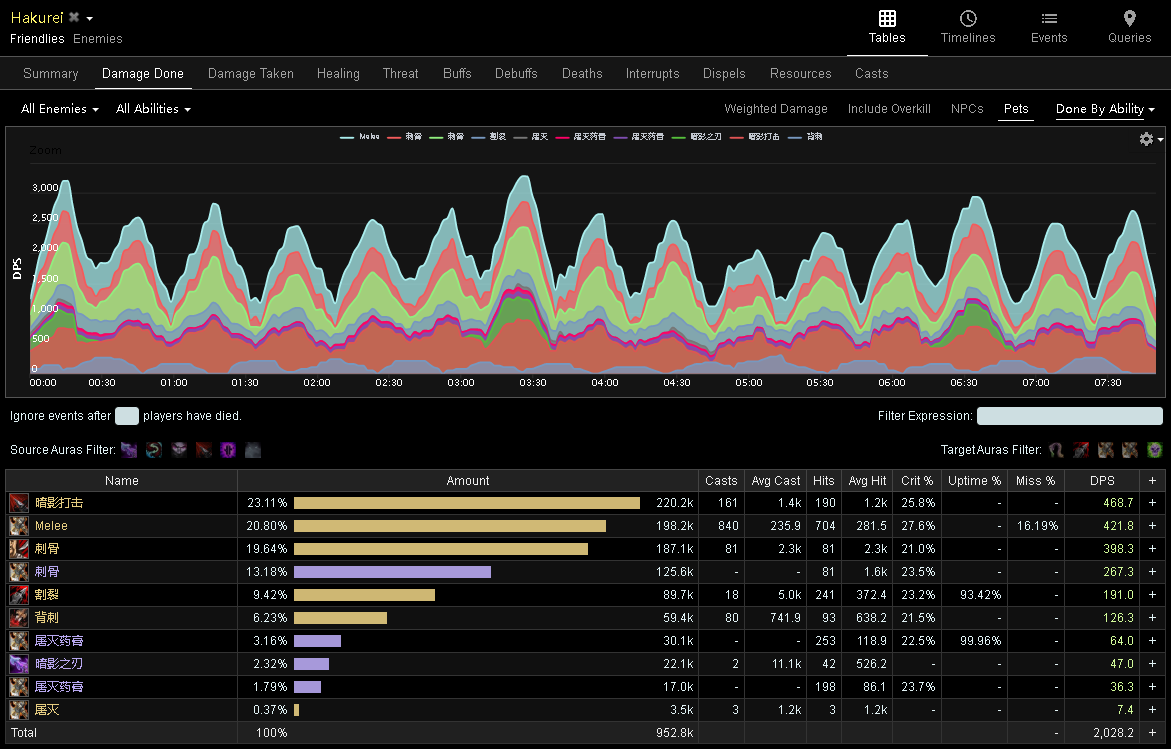This screenshot has width=1171, height=749.
Task: Click the icon of the 13.18% 刺骨 row
Action: click(x=19, y=572)
